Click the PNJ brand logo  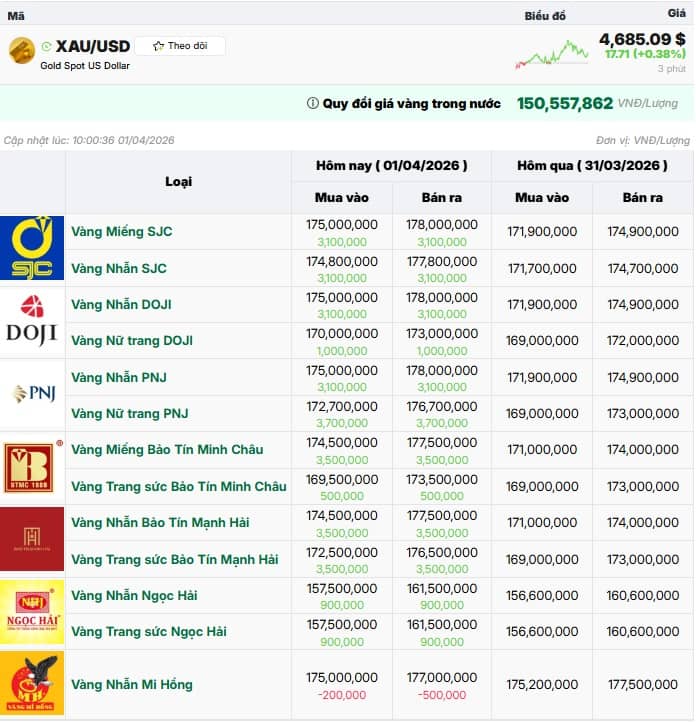click(34, 393)
